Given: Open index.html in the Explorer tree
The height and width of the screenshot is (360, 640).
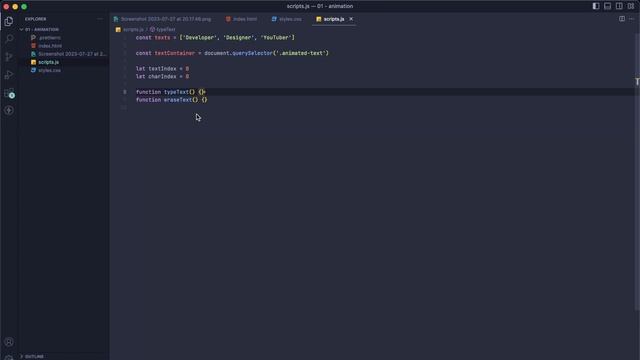Looking at the screenshot, I should click(x=65, y=46).
